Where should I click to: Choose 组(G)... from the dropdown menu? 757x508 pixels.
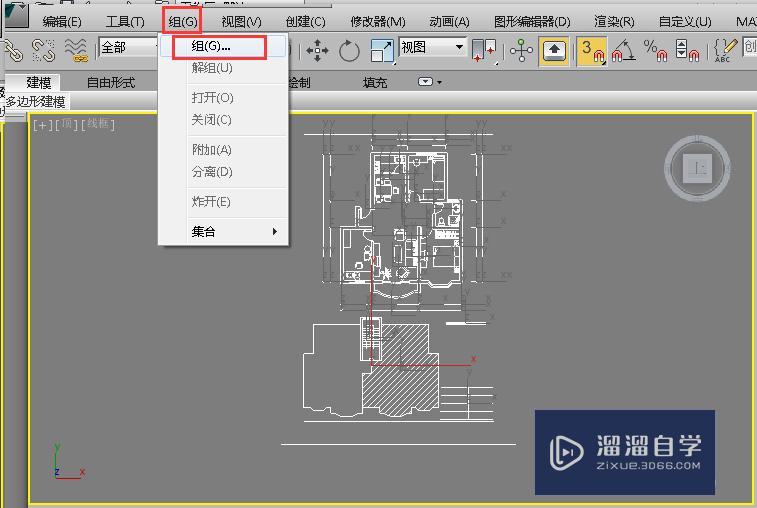pyautogui.click(x=224, y=46)
